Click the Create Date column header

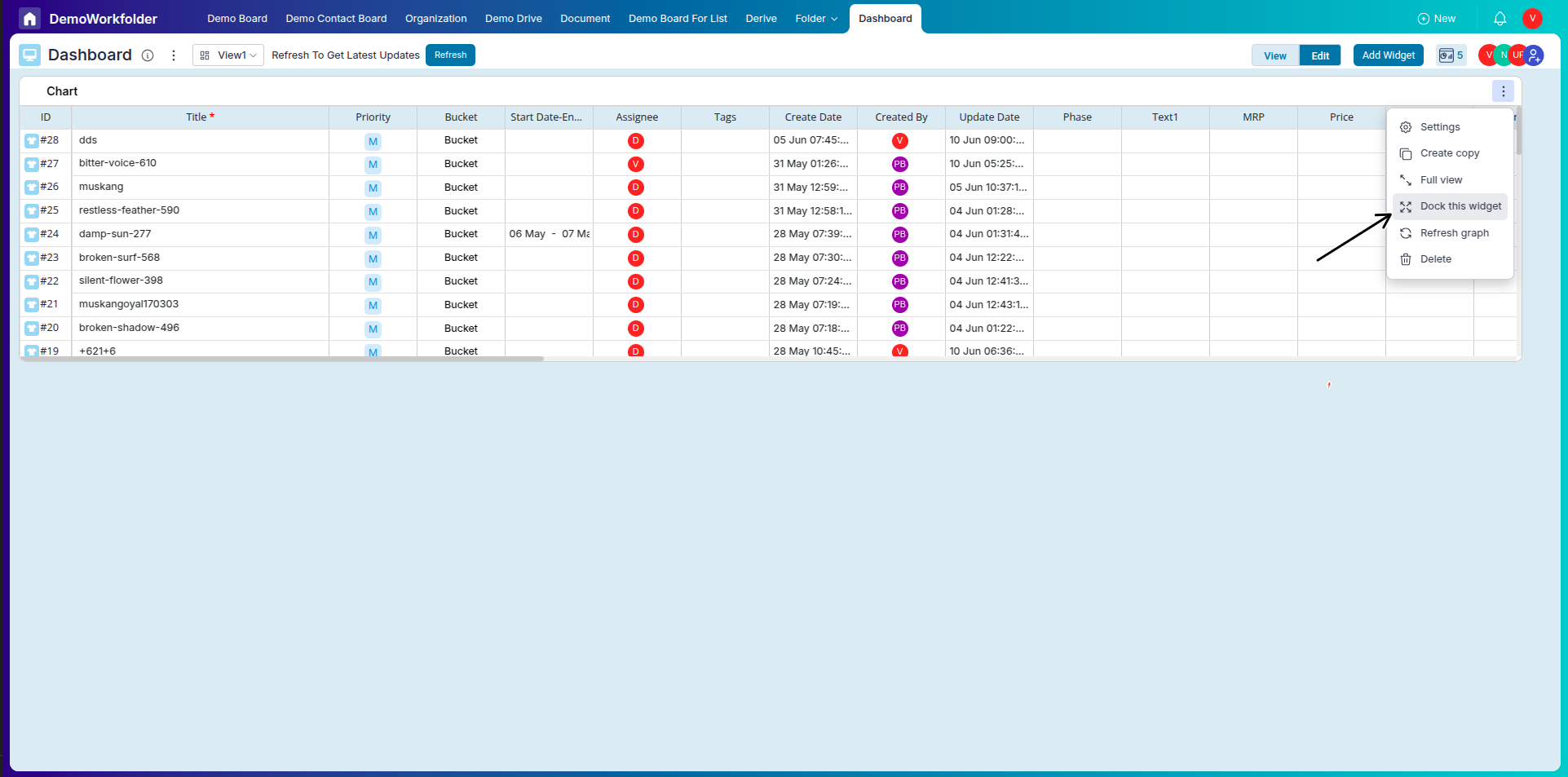813,117
